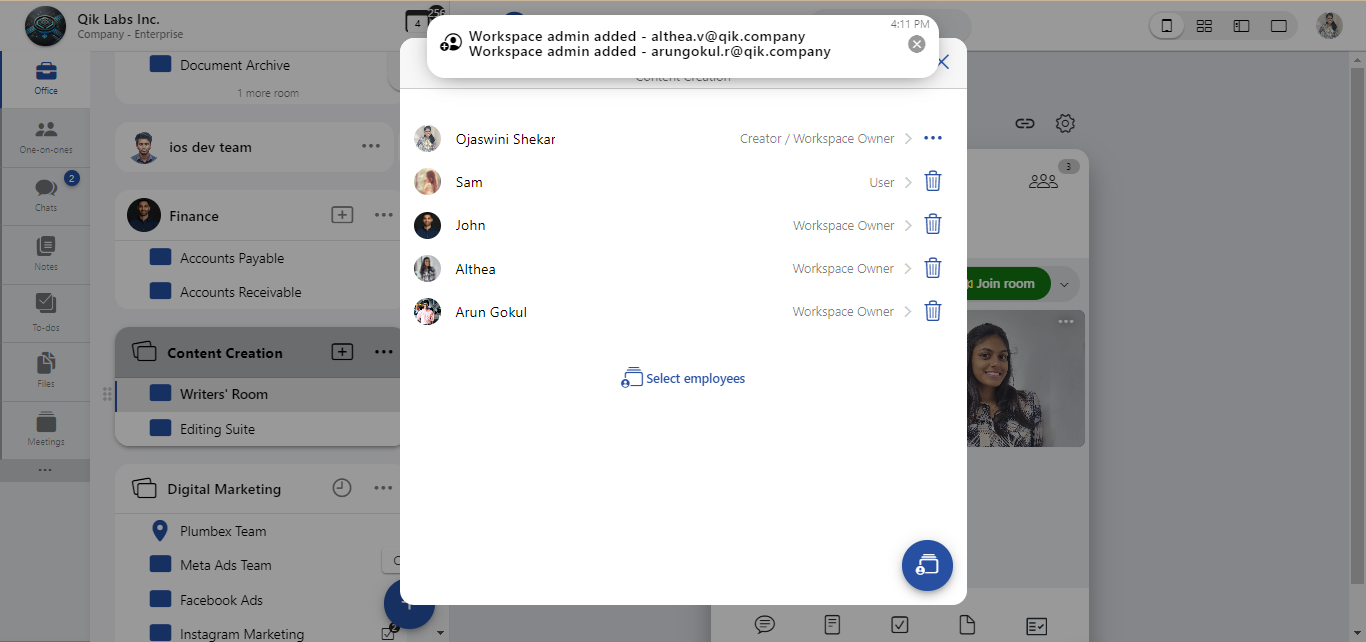The image size is (1366, 642).
Task: Open the three-dot menu for ios dev team
Action: click(x=371, y=146)
